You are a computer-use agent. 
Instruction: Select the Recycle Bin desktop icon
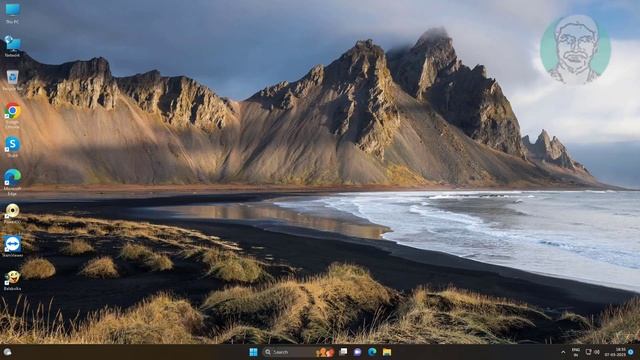pos(12,80)
